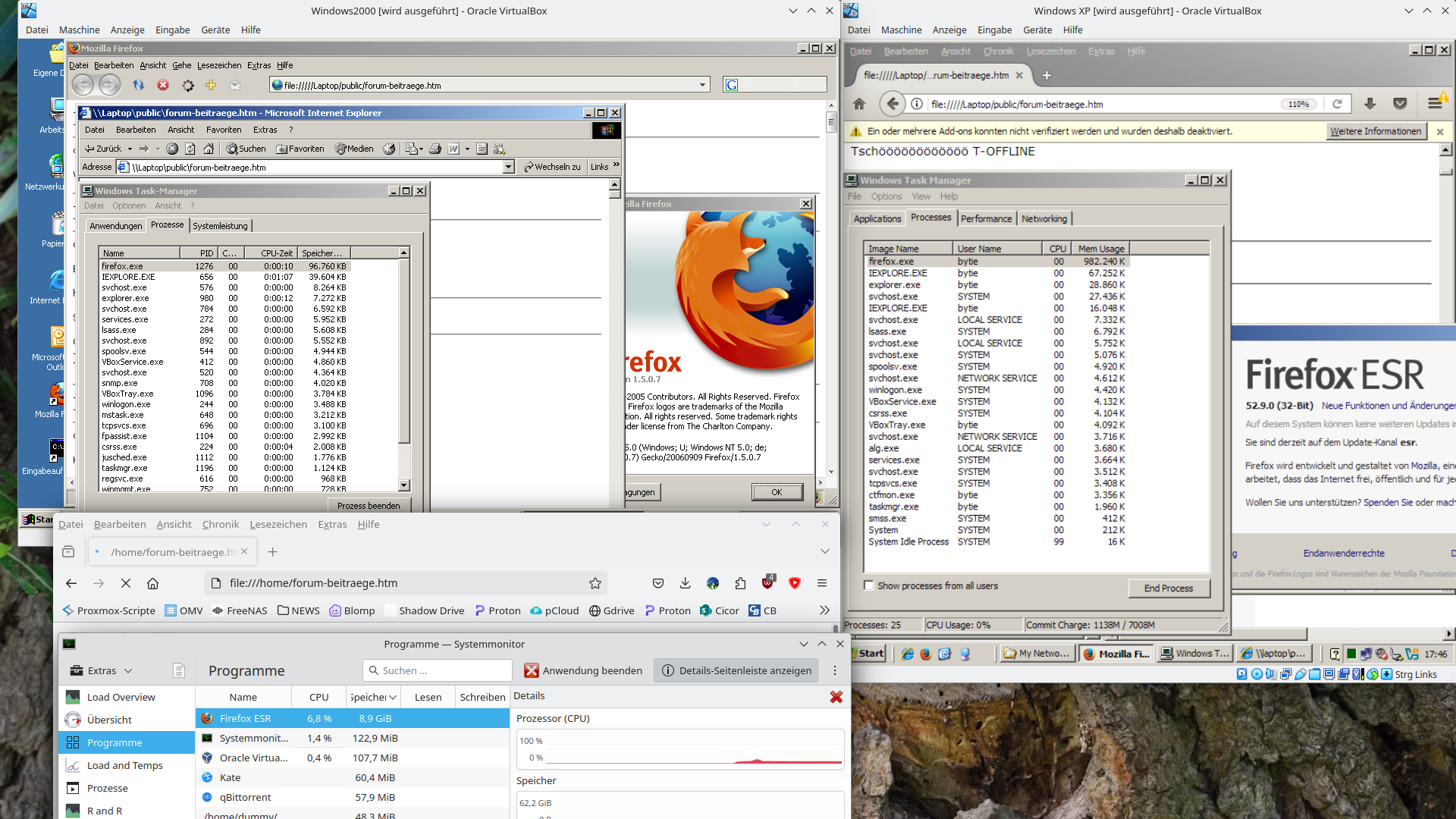The width and height of the screenshot is (1456, 819).
Task: Expand the Extras dropdown in Systemmonitor
Action: pyautogui.click(x=101, y=670)
